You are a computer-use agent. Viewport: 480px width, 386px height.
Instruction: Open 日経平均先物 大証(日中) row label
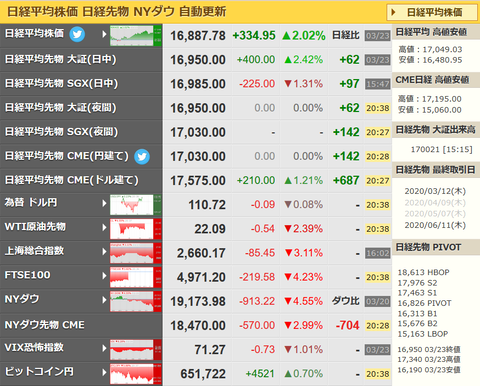60,59
